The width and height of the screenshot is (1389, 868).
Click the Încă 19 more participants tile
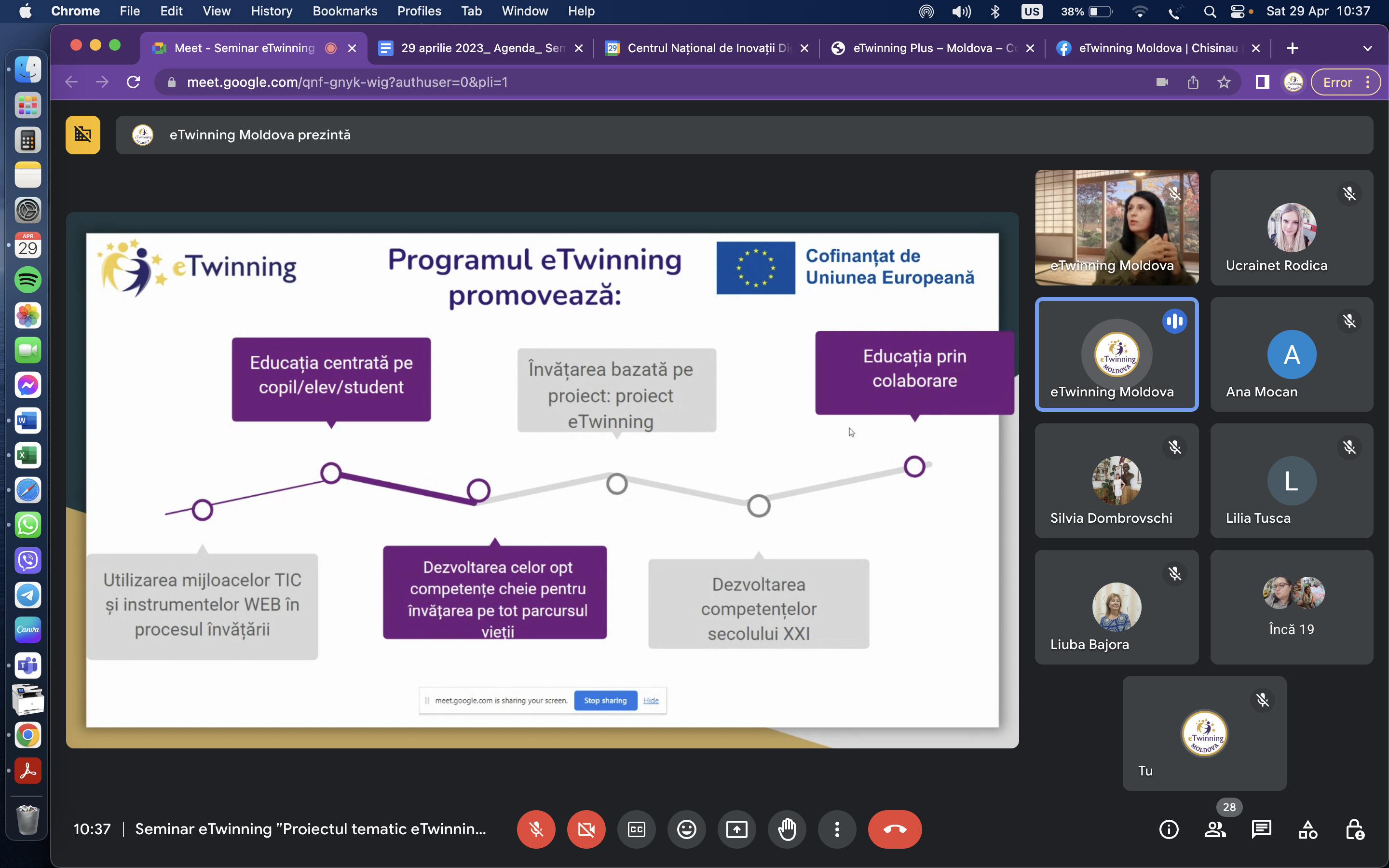1292,607
